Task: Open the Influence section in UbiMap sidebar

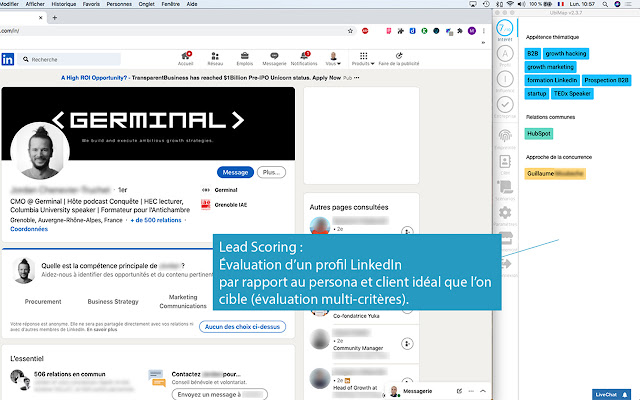Action: pyautogui.click(x=505, y=79)
